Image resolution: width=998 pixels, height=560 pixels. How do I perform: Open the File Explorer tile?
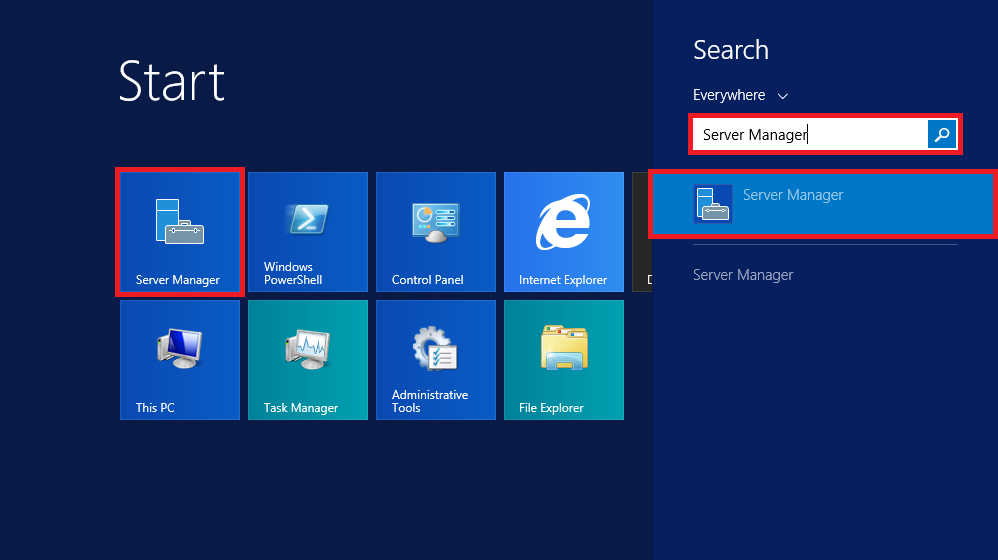pos(564,360)
